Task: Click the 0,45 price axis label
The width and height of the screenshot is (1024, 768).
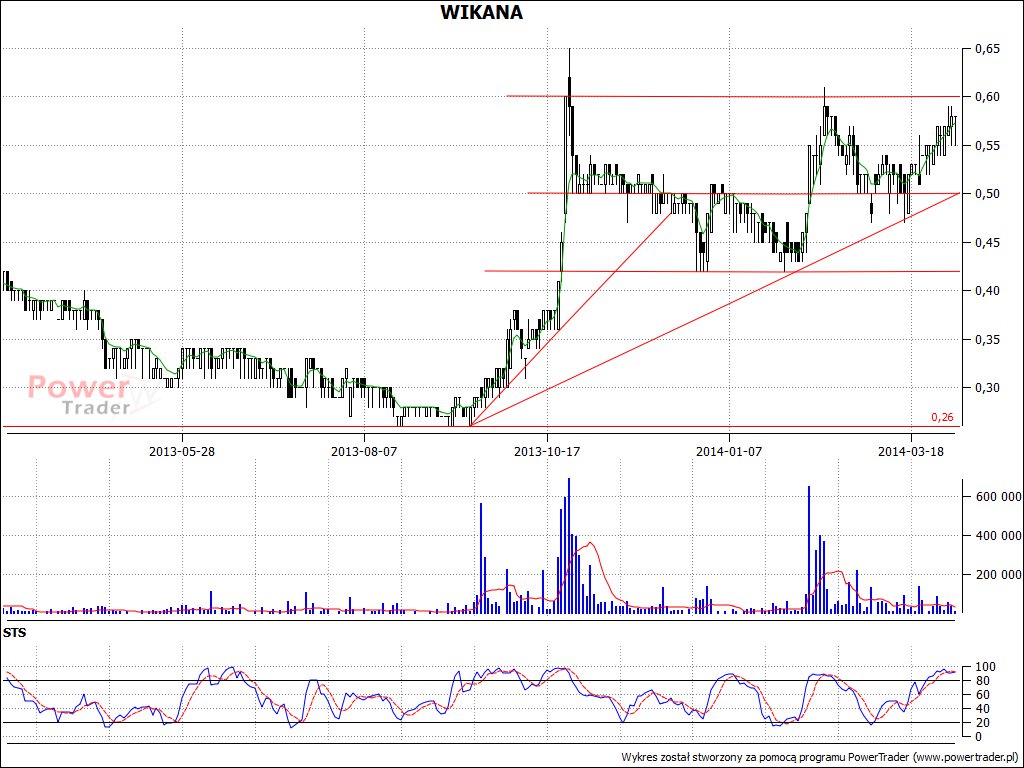Action: click(x=987, y=242)
